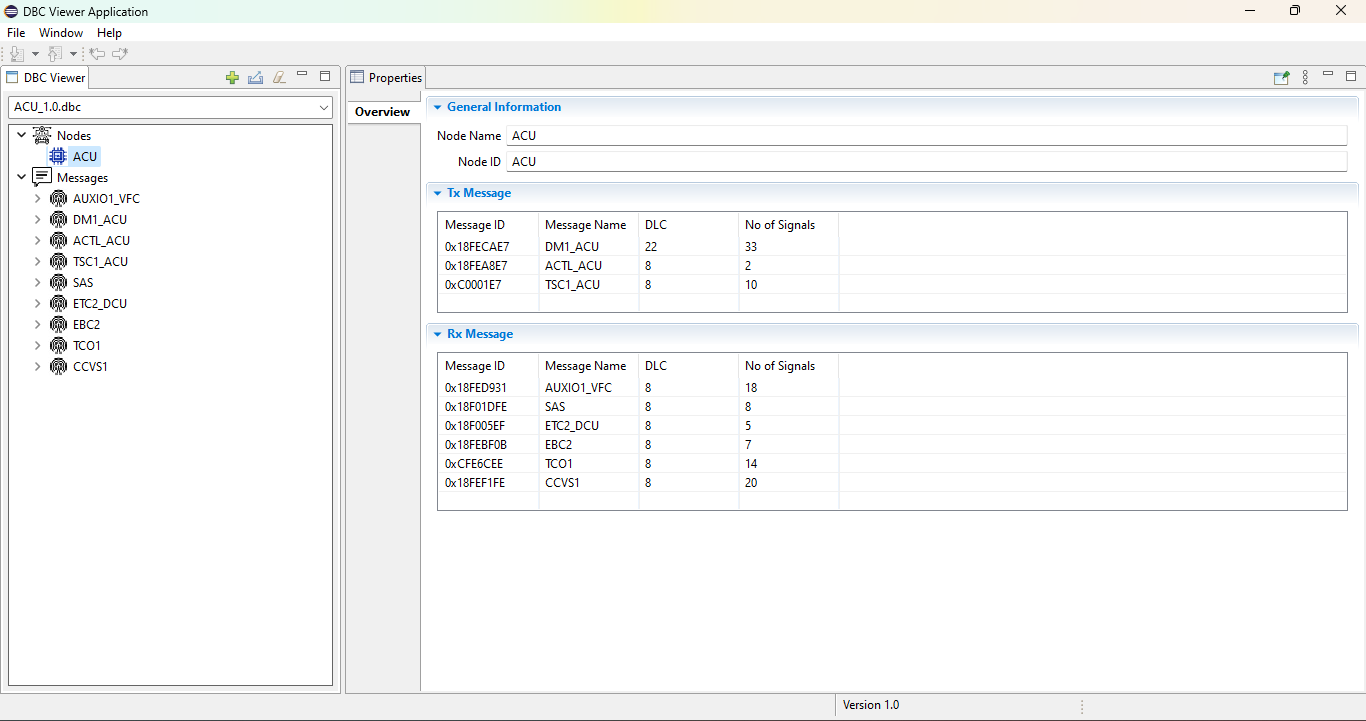Open the Help menu
This screenshot has width=1366, height=721.
pos(109,33)
